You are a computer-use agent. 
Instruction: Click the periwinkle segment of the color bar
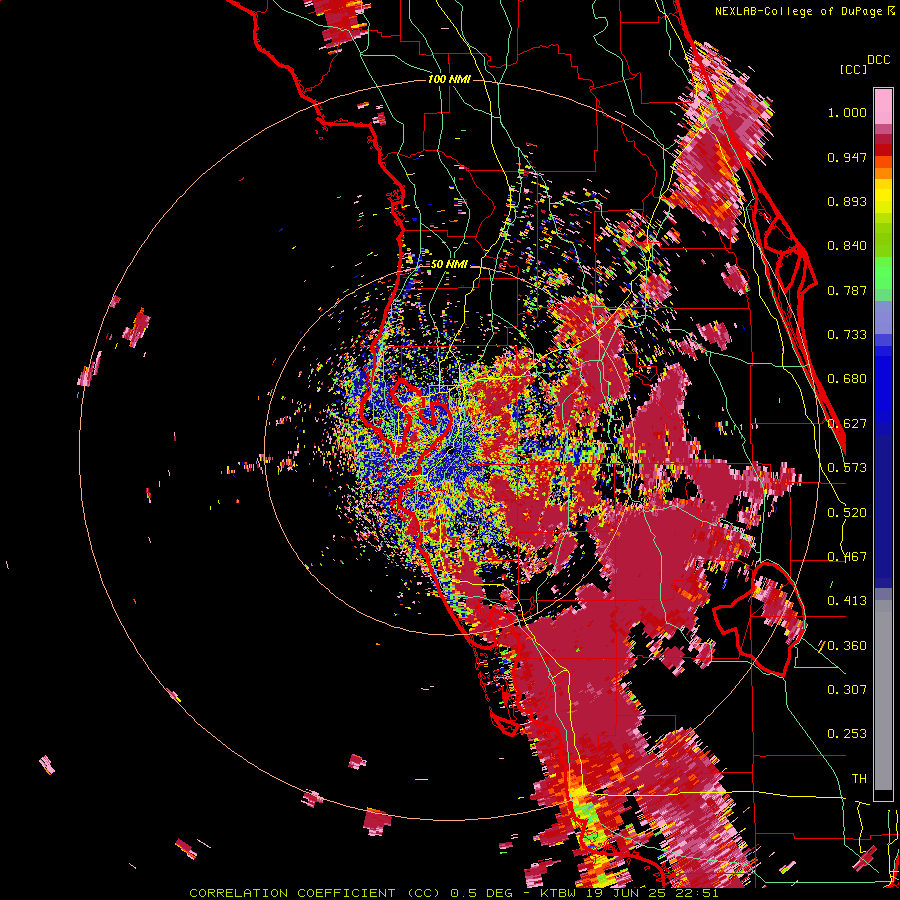pos(883,317)
